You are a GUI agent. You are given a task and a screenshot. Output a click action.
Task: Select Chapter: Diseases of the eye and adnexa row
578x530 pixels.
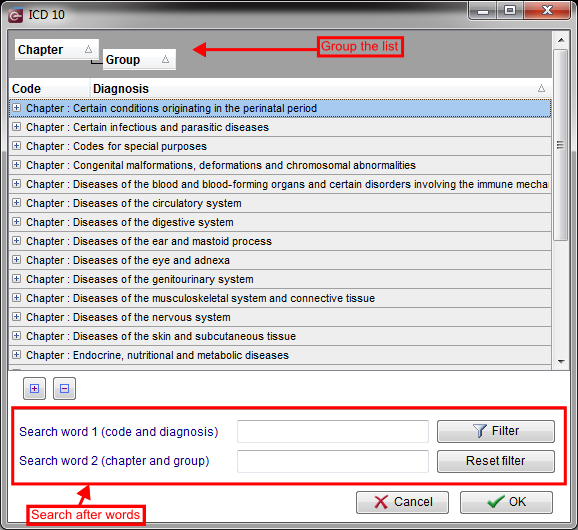click(x=280, y=260)
